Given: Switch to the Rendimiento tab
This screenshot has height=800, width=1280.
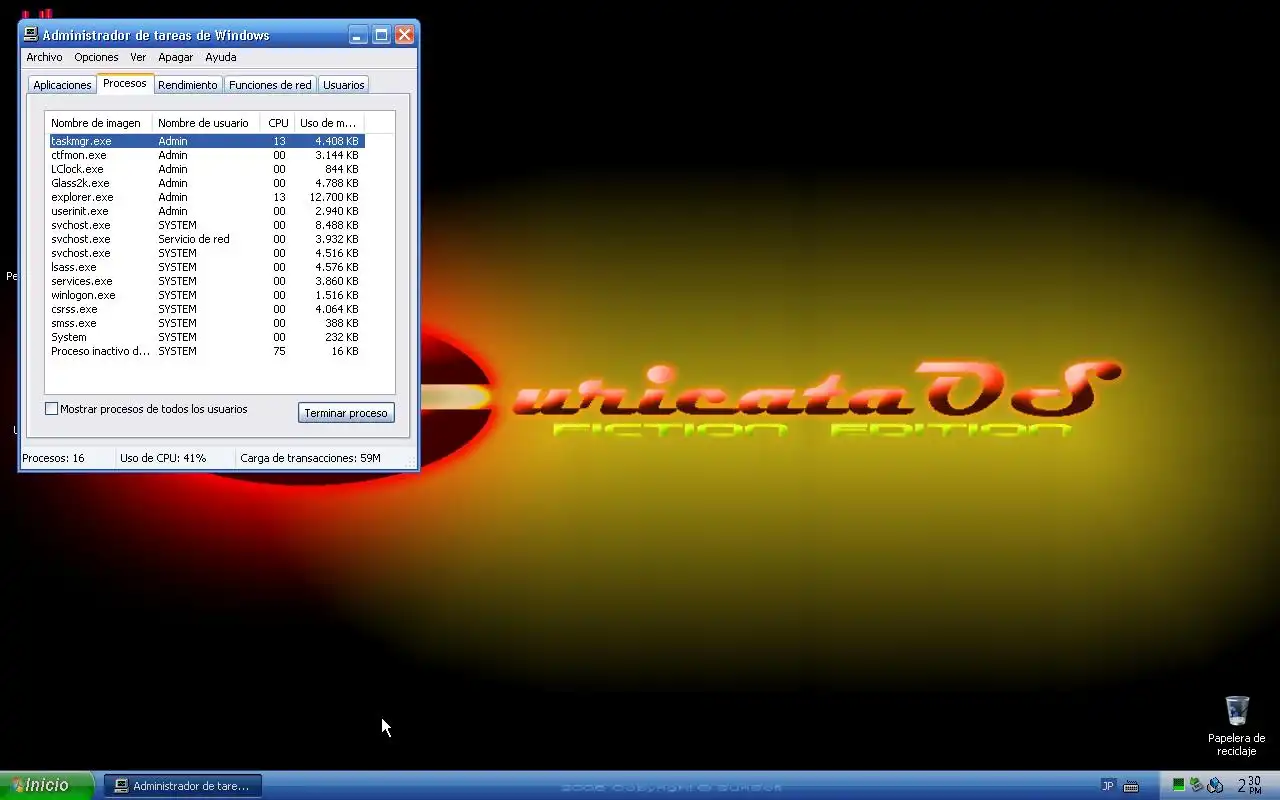Looking at the screenshot, I should [187, 85].
